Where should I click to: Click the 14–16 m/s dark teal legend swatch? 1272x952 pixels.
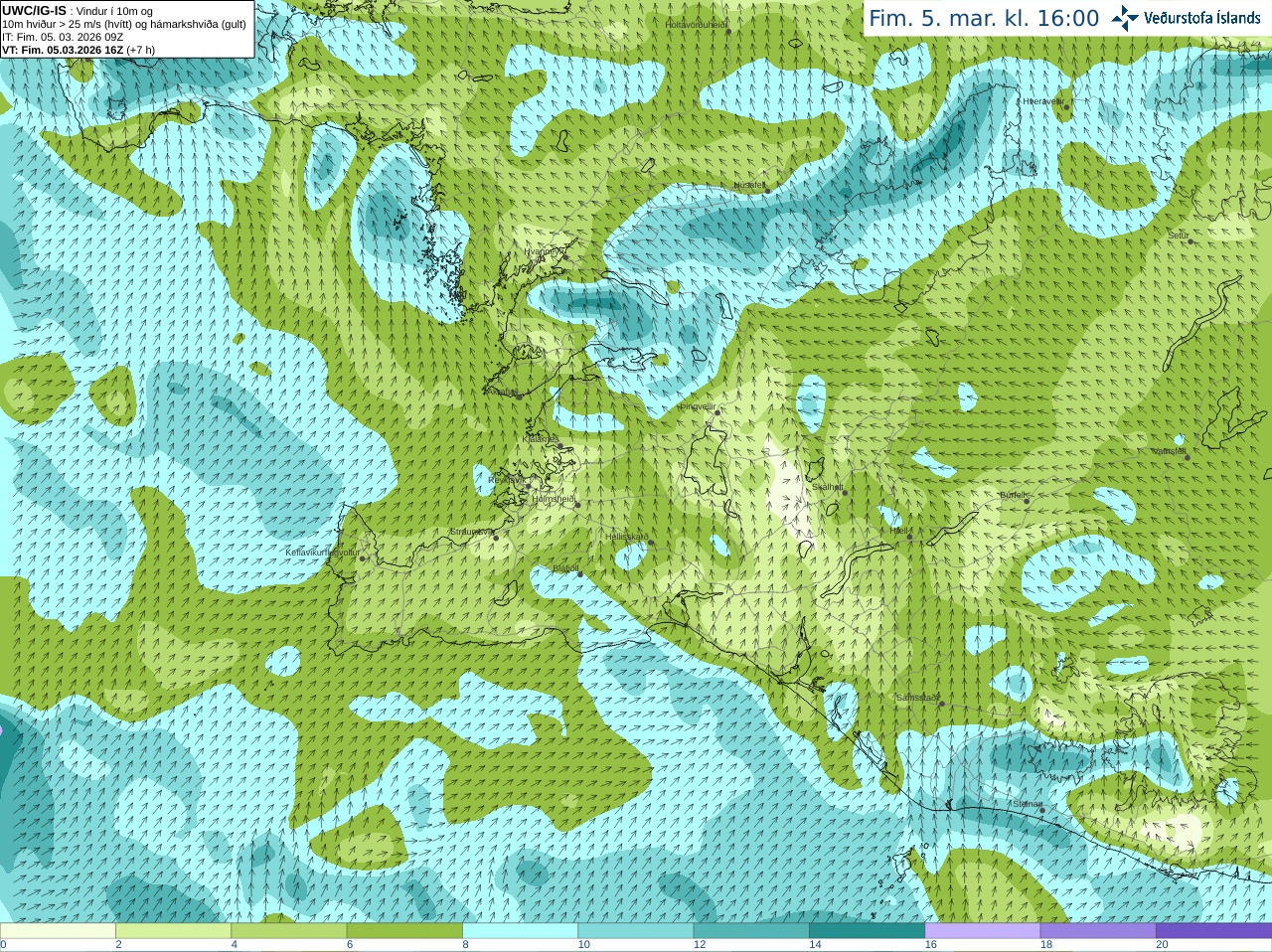click(867, 931)
